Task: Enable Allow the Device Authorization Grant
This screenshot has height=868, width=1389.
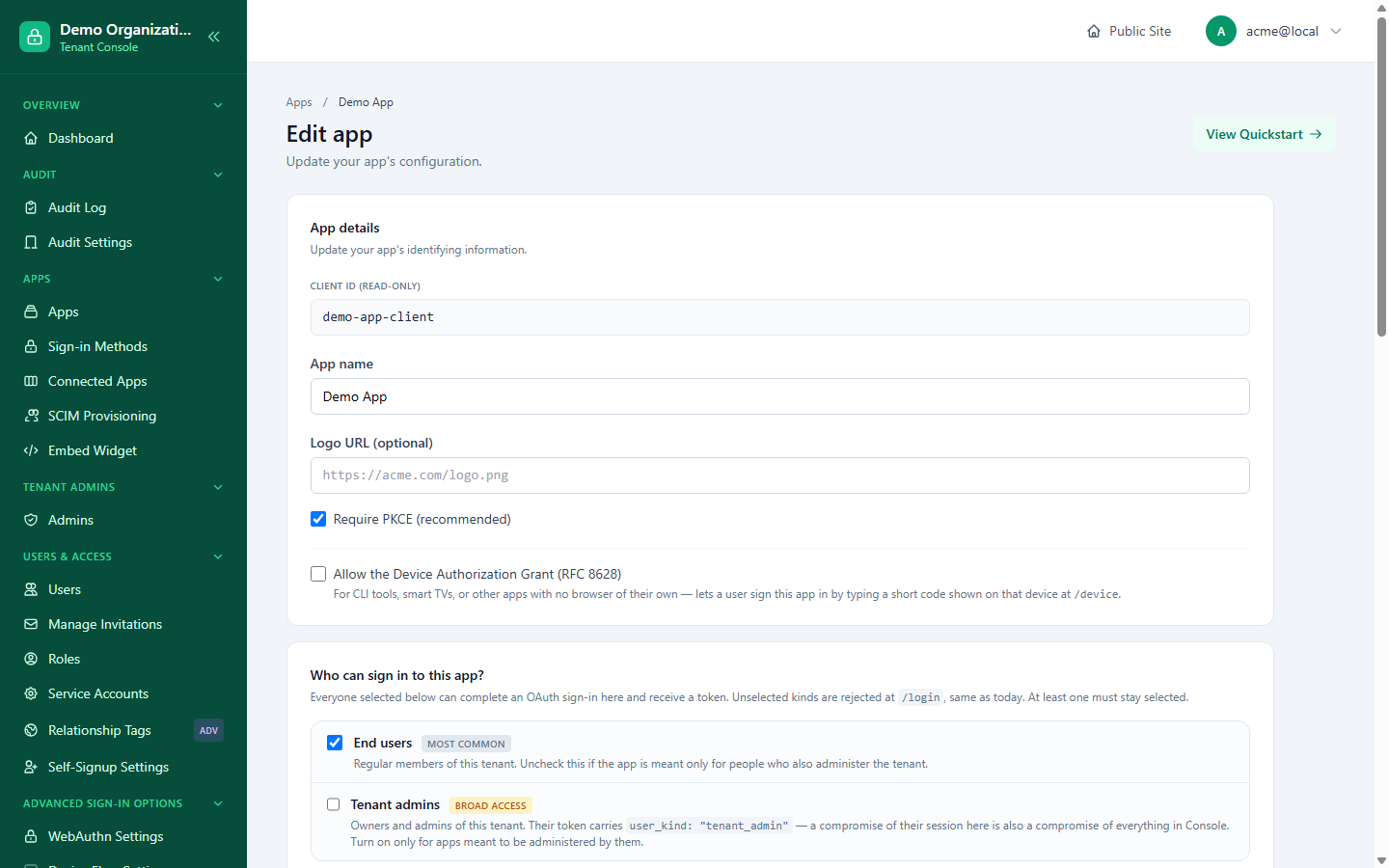Action: (x=318, y=574)
